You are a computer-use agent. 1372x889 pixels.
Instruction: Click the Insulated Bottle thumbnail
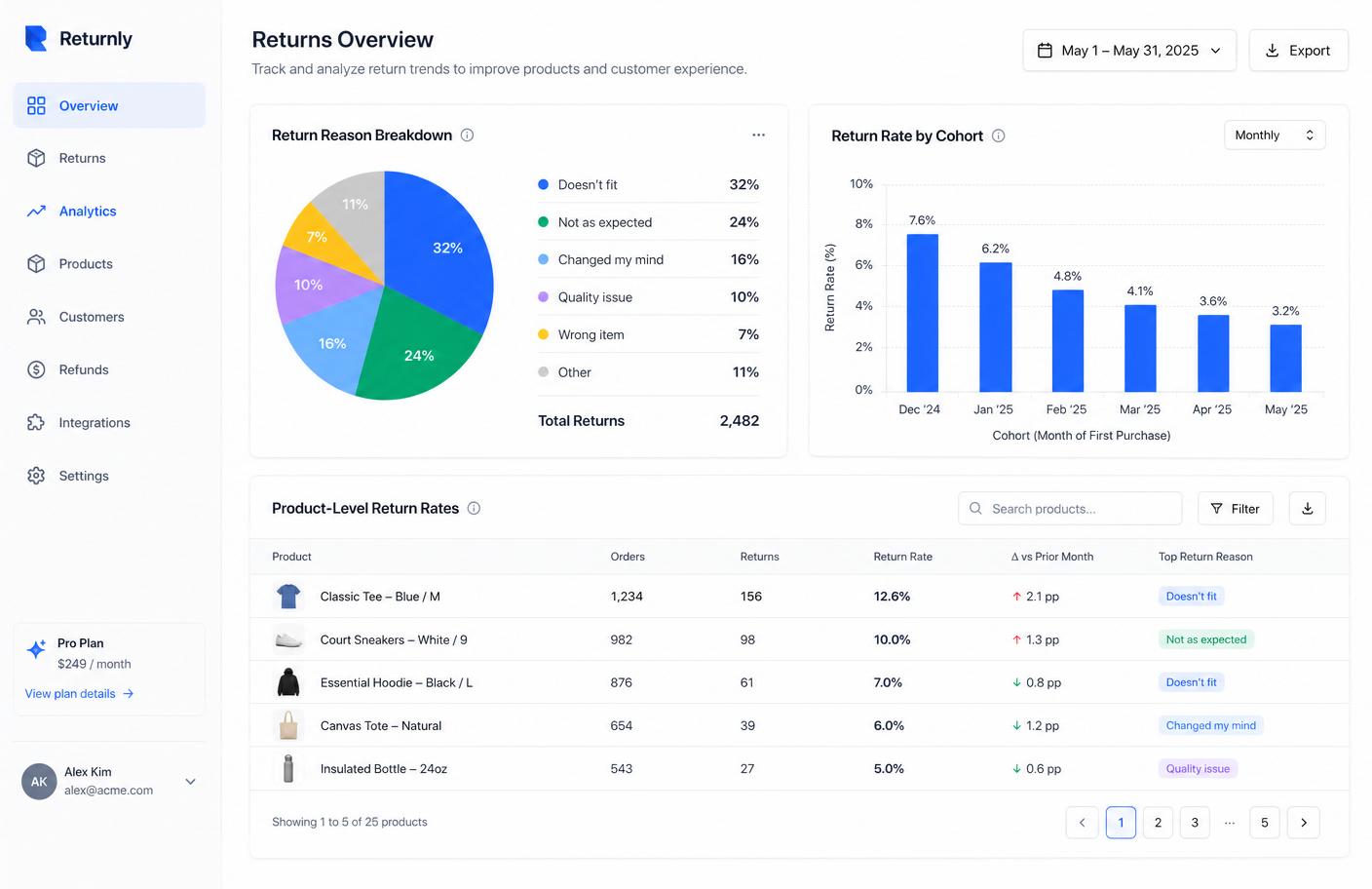click(x=288, y=768)
